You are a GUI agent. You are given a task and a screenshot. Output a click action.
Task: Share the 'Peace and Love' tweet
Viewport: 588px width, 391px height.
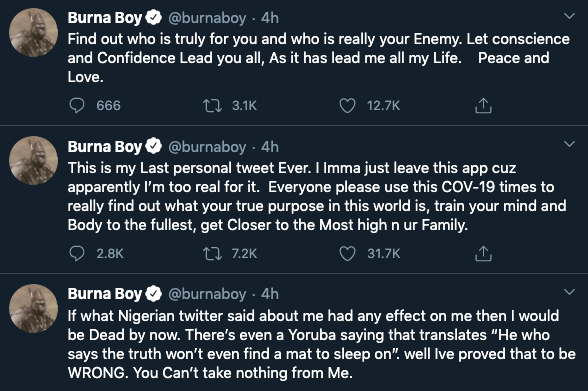(483, 106)
